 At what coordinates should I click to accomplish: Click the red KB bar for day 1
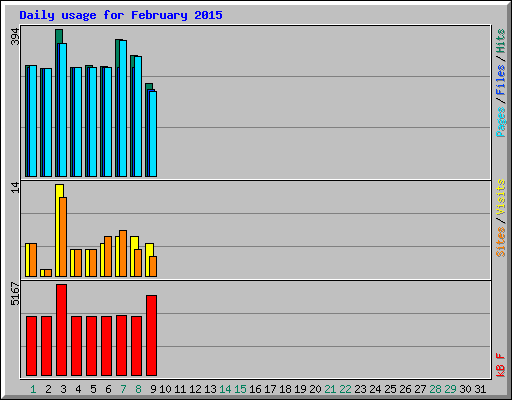[x=31, y=346]
